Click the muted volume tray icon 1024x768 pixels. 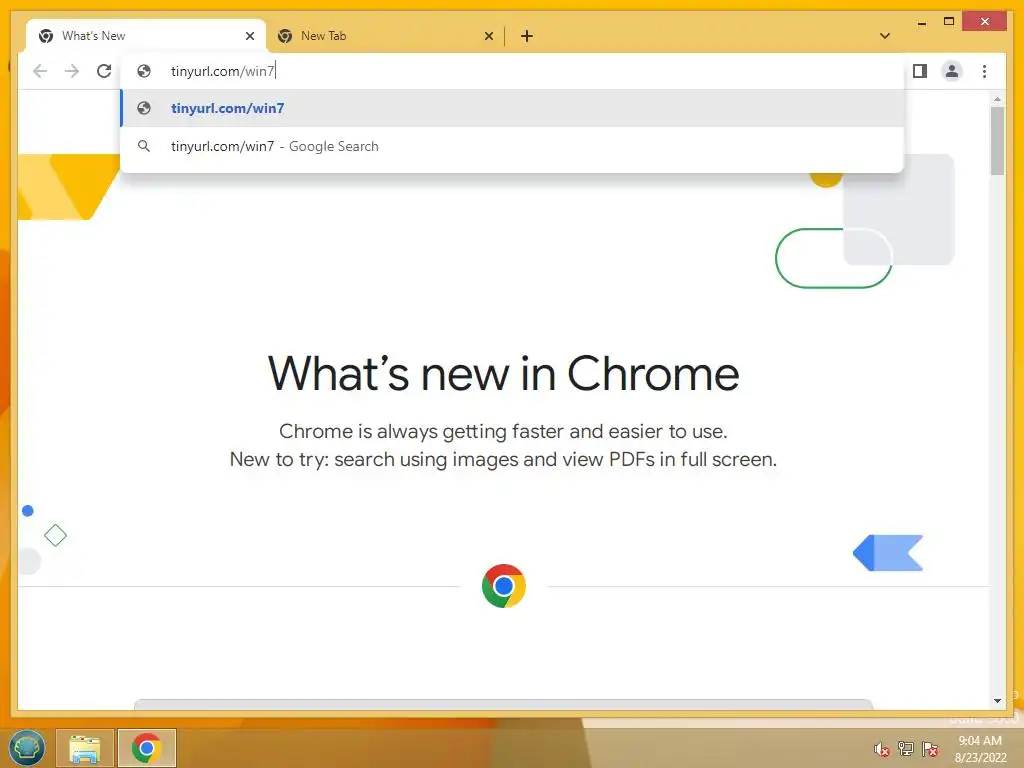[x=882, y=749]
